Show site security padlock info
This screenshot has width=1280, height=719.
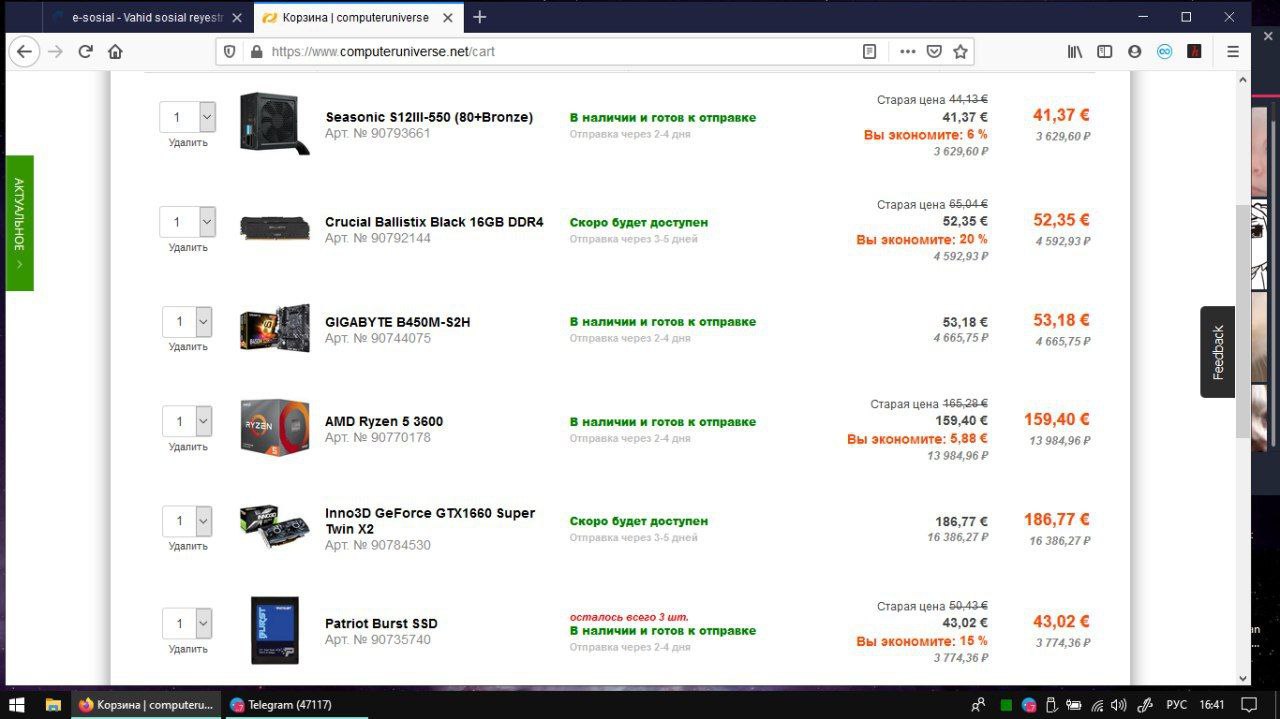pos(256,51)
